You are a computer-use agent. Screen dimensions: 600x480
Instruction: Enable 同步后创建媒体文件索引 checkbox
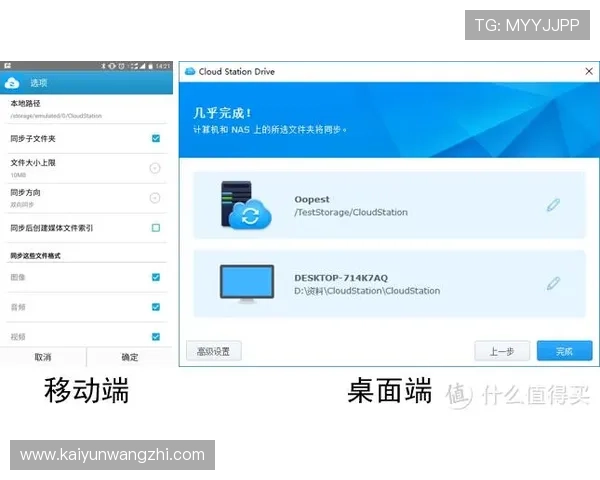(x=156, y=228)
